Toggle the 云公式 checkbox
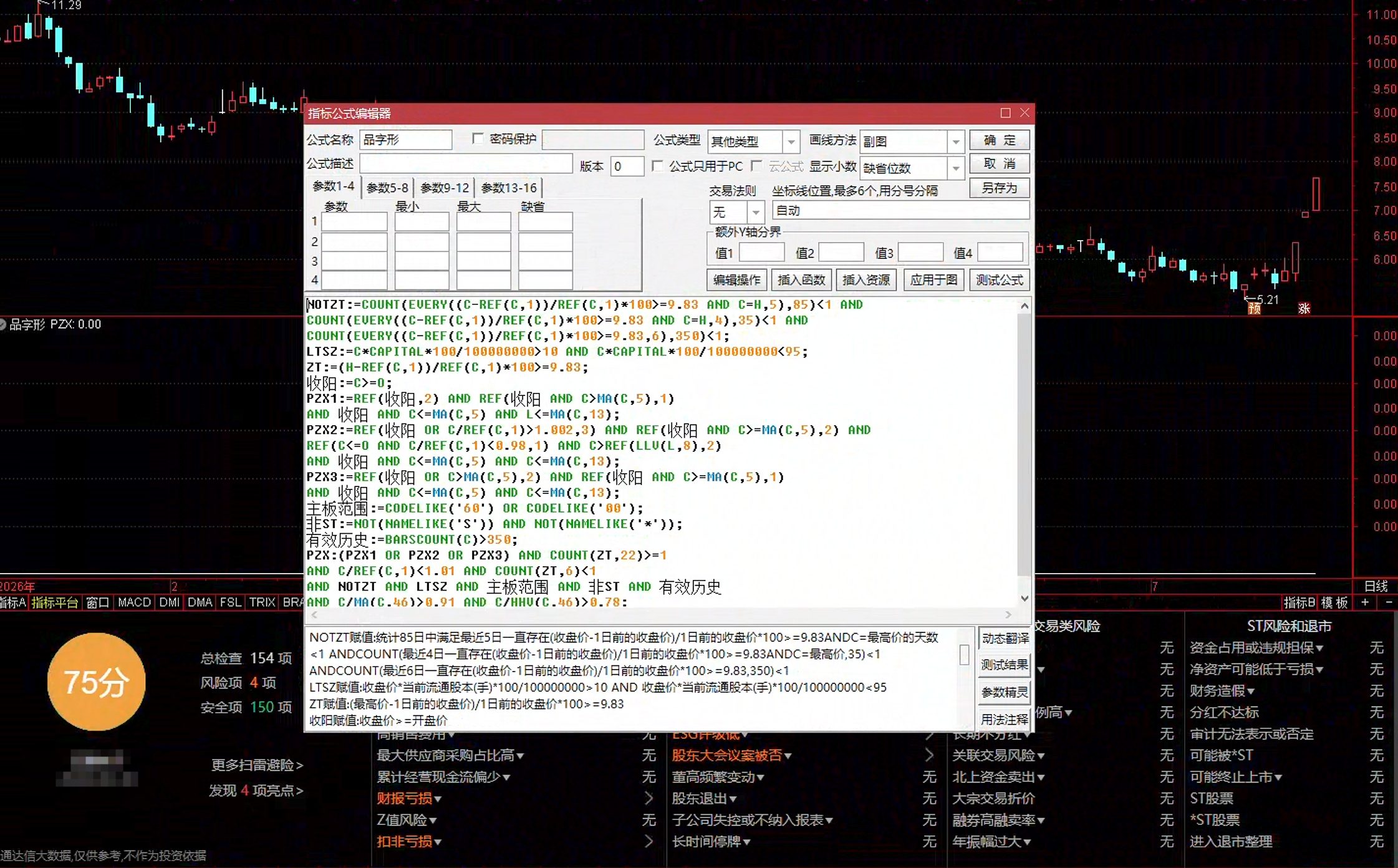 point(757,166)
